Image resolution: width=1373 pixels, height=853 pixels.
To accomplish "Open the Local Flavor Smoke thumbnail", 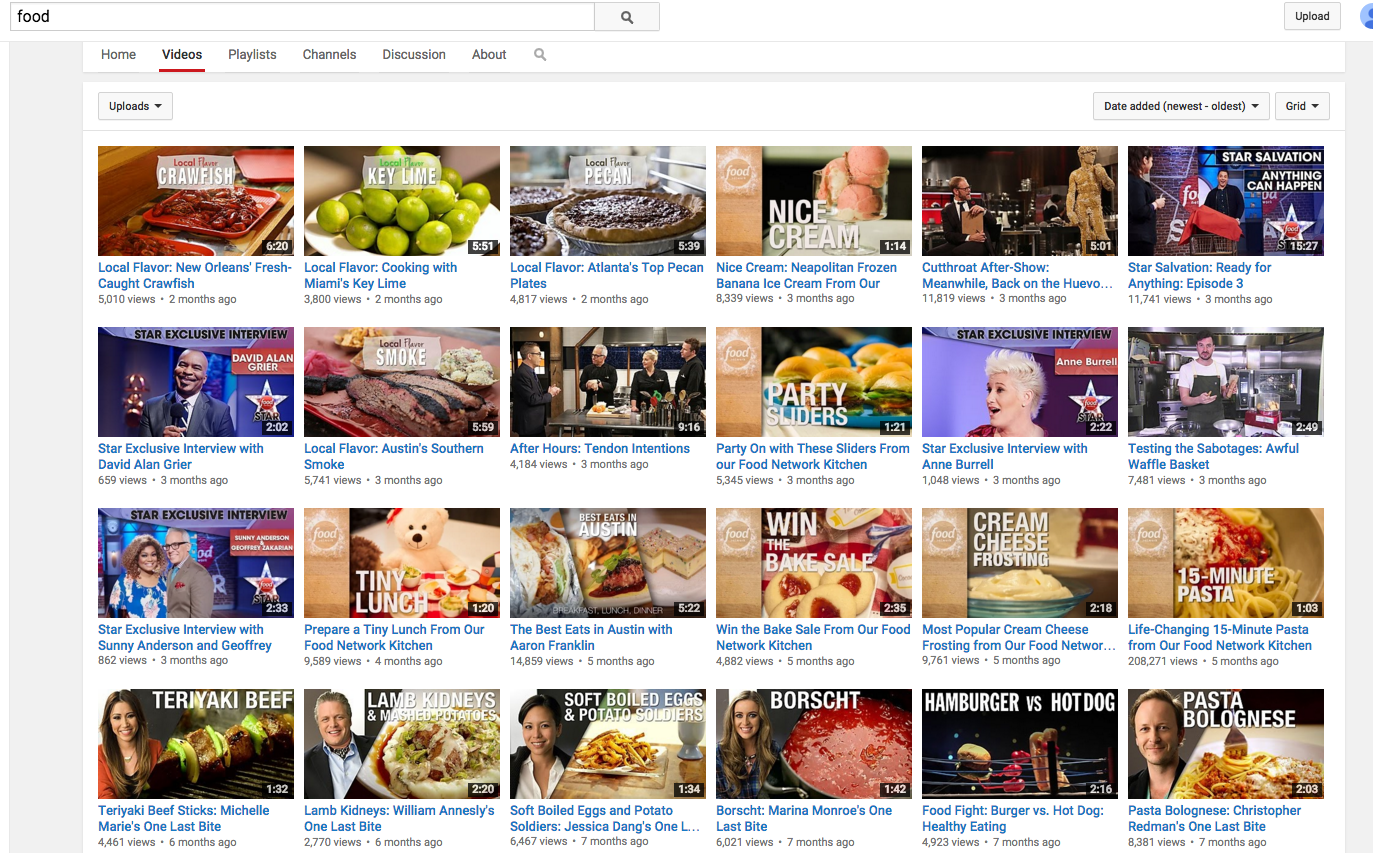I will 402,382.
